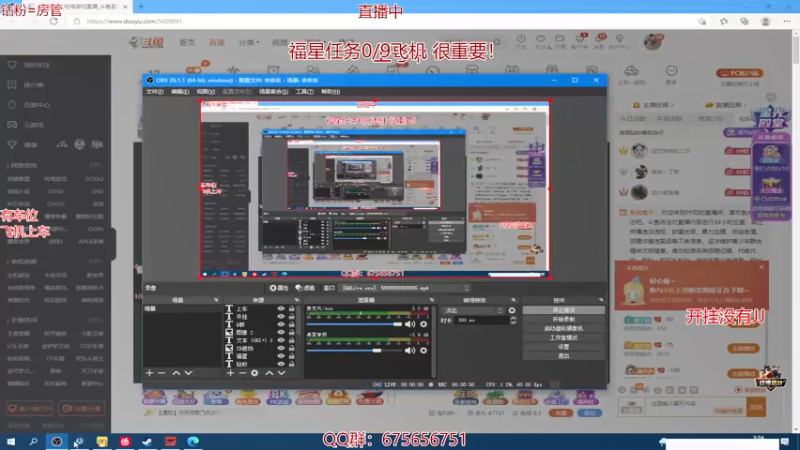Toggle the lock on the 上车 source

[292, 309]
